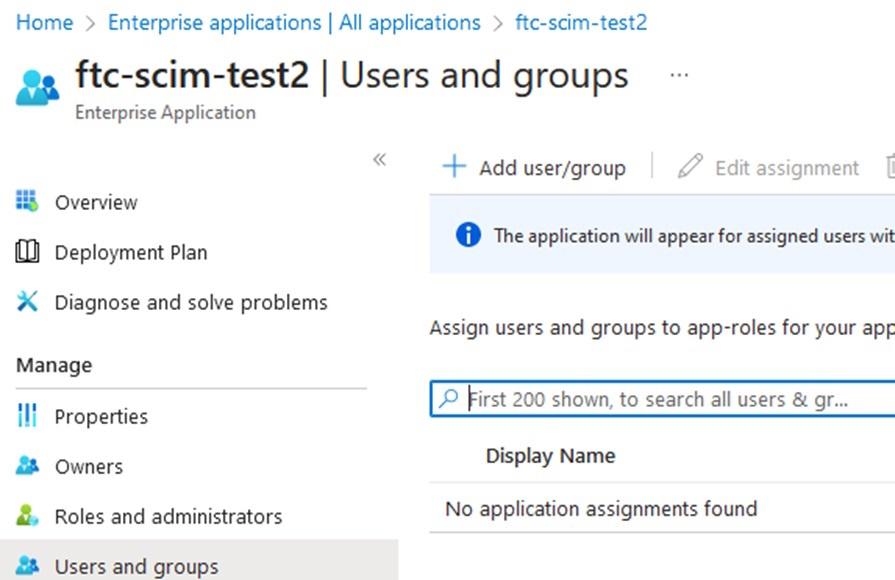Open the Overview menu entry
Screen dimensions: 895x580
(x=96, y=202)
